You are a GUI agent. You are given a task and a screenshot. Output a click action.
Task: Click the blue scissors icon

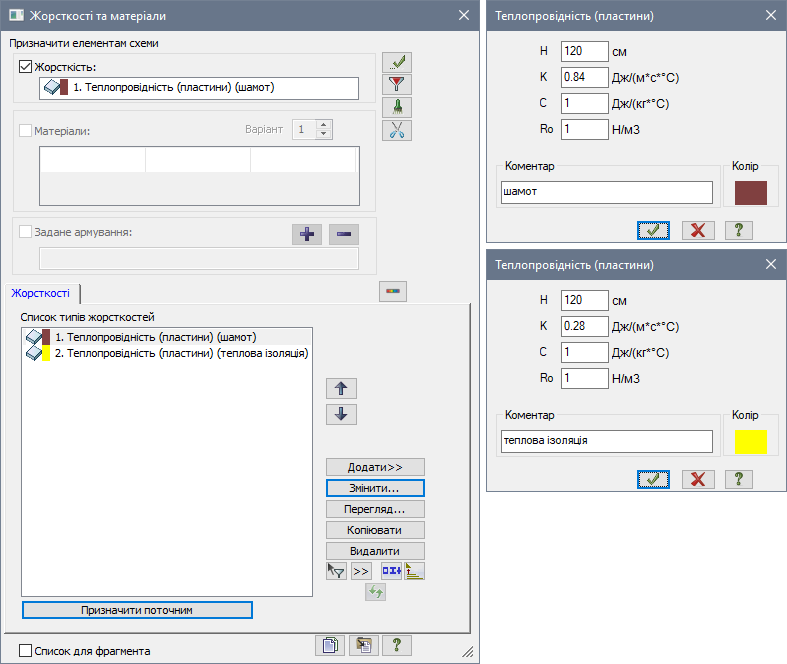[397, 129]
